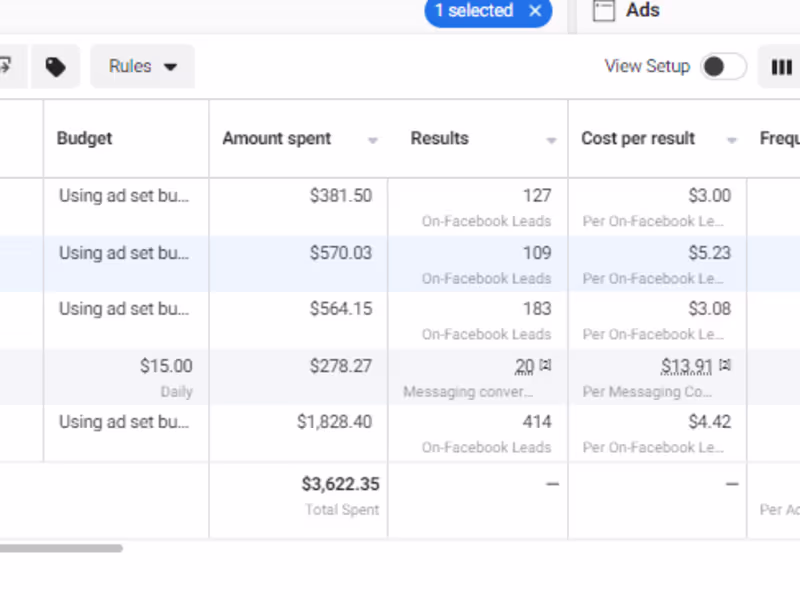Click the footnote icon next to 20 results
The image size is (800, 600).
point(546,365)
